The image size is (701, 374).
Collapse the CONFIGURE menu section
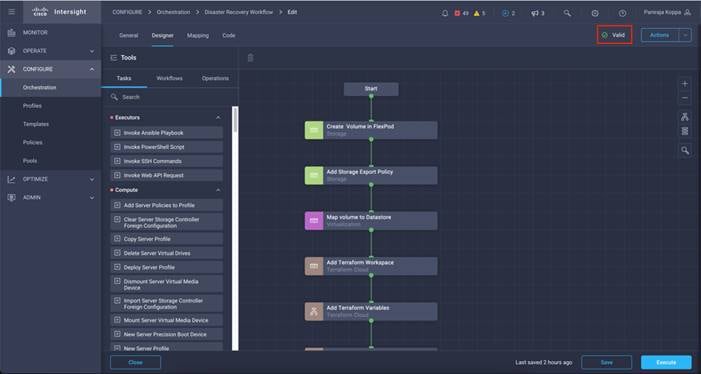[x=92, y=69]
